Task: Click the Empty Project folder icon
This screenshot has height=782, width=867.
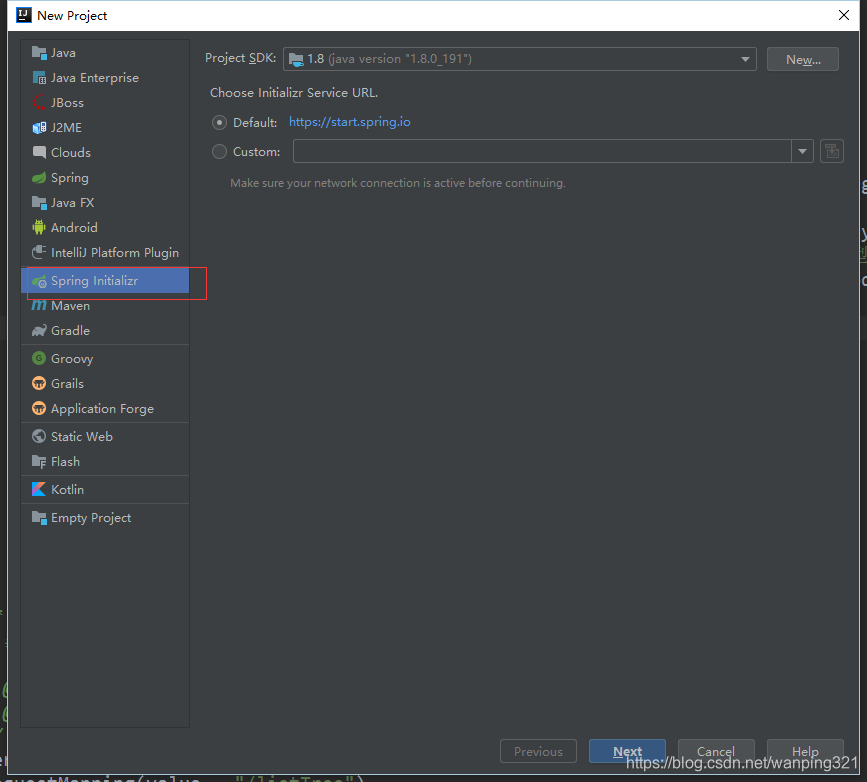Action: [39, 518]
